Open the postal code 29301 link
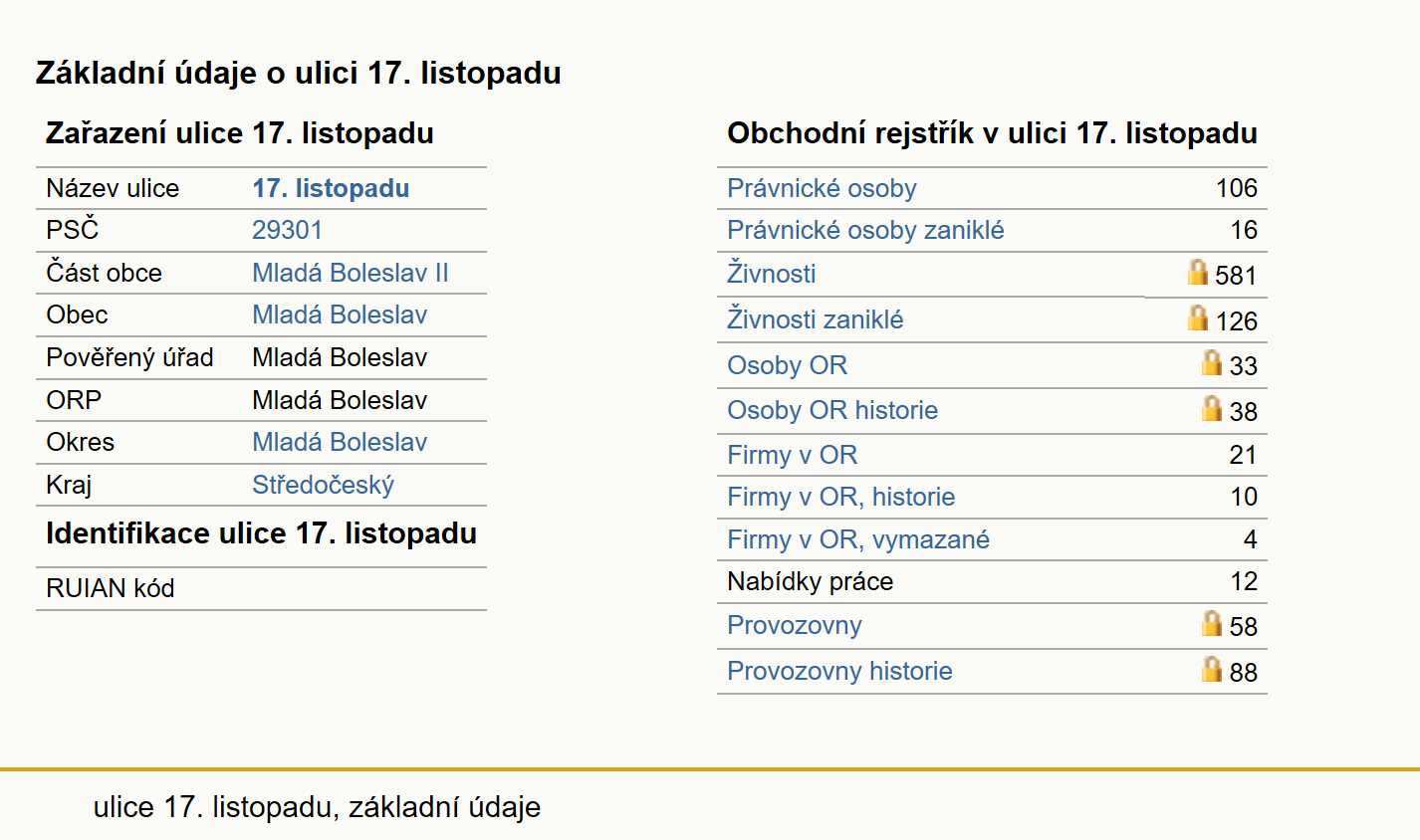Screen dimensions: 1420x840 pyautogui.click(x=288, y=230)
